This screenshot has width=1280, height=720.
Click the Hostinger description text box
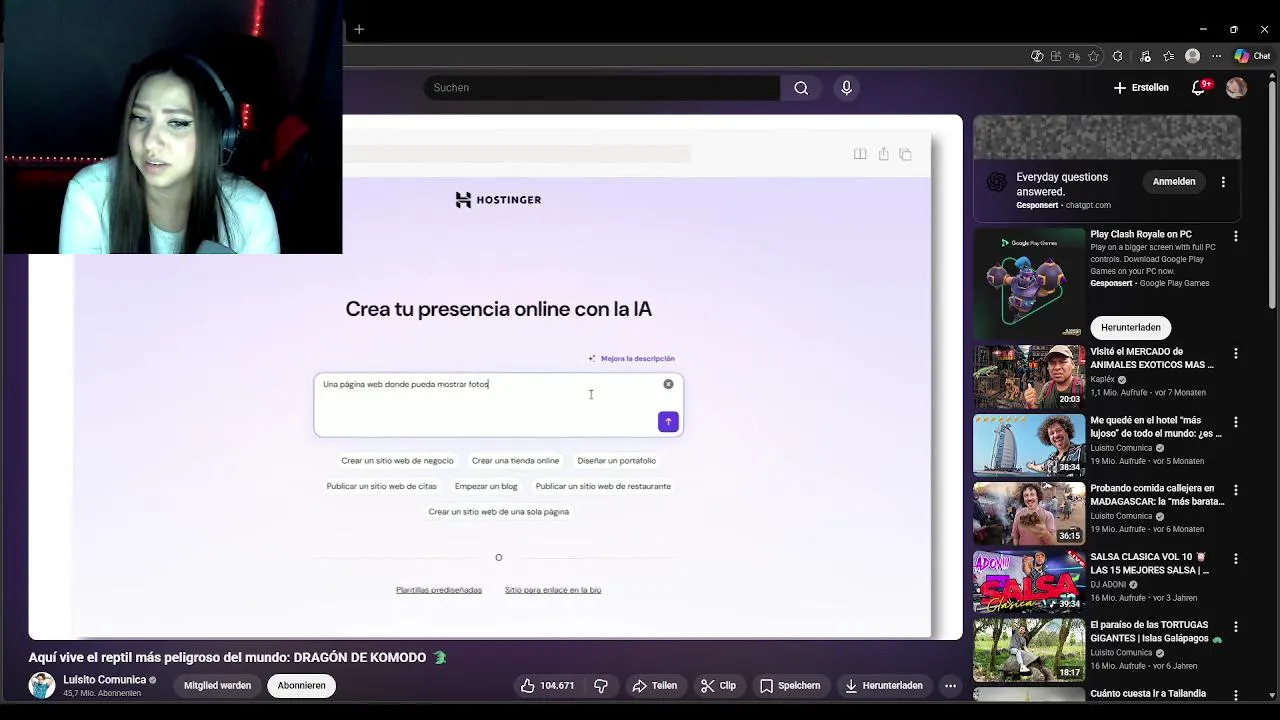[498, 405]
